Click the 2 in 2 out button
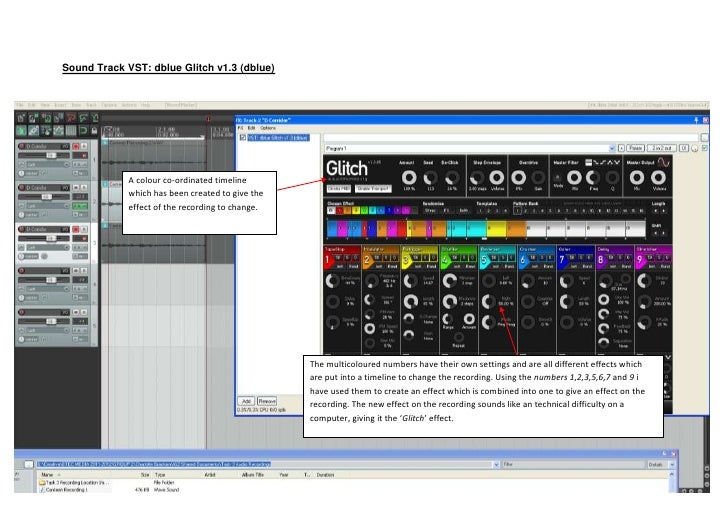Image resolution: width=728 pixels, height=515 pixels. tap(662, 148)
